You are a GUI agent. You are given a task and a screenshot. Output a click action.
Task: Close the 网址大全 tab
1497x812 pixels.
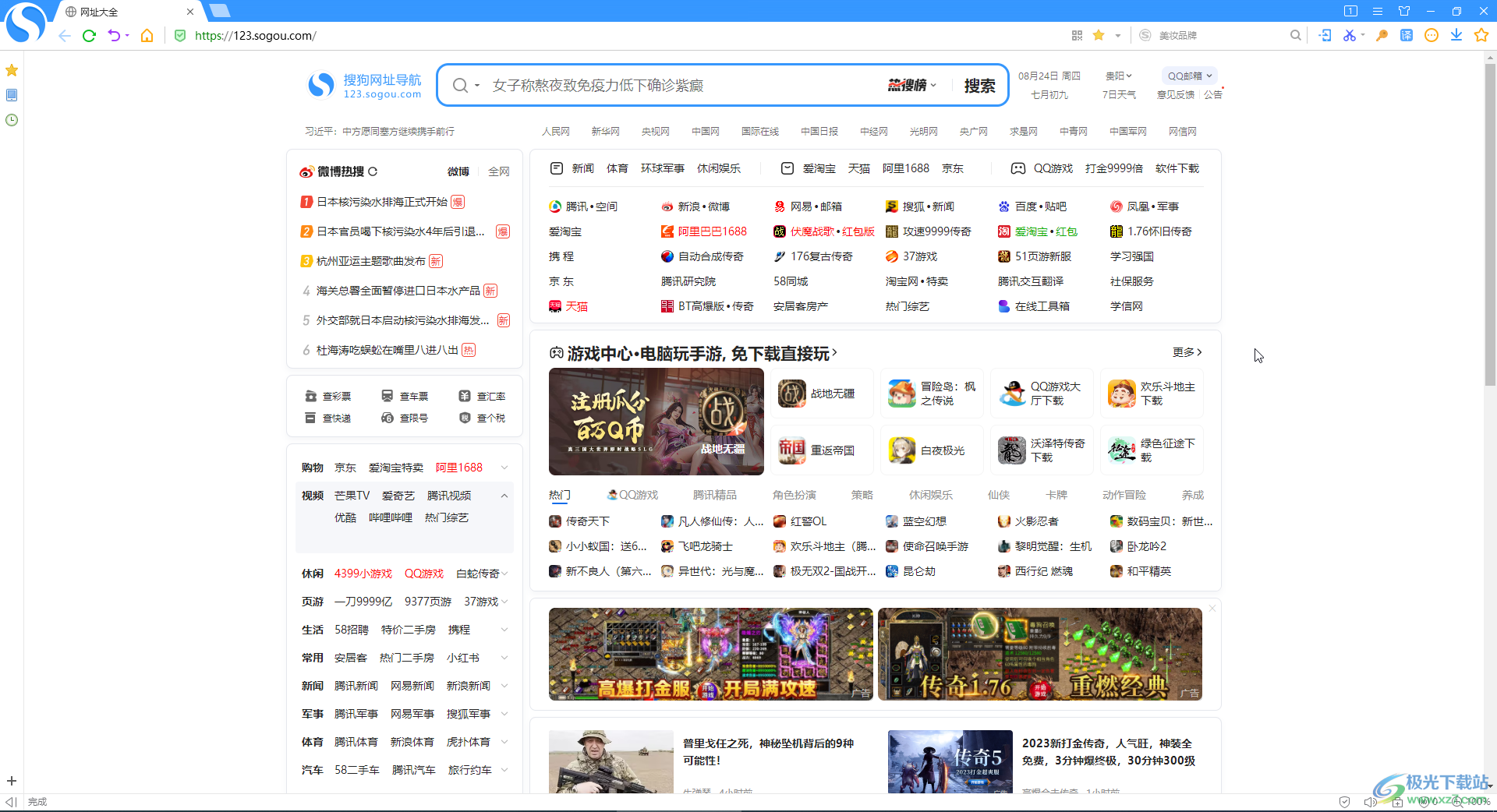point(190,12)
